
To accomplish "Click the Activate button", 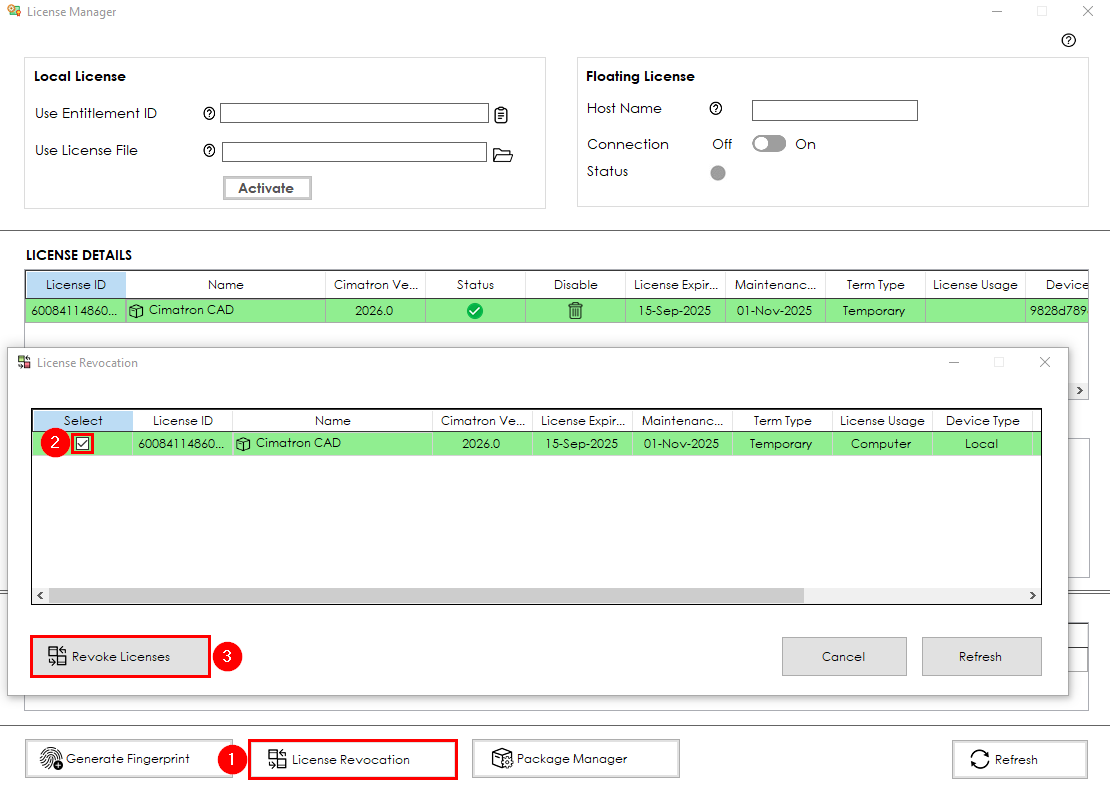I will [x=266, y=188].
